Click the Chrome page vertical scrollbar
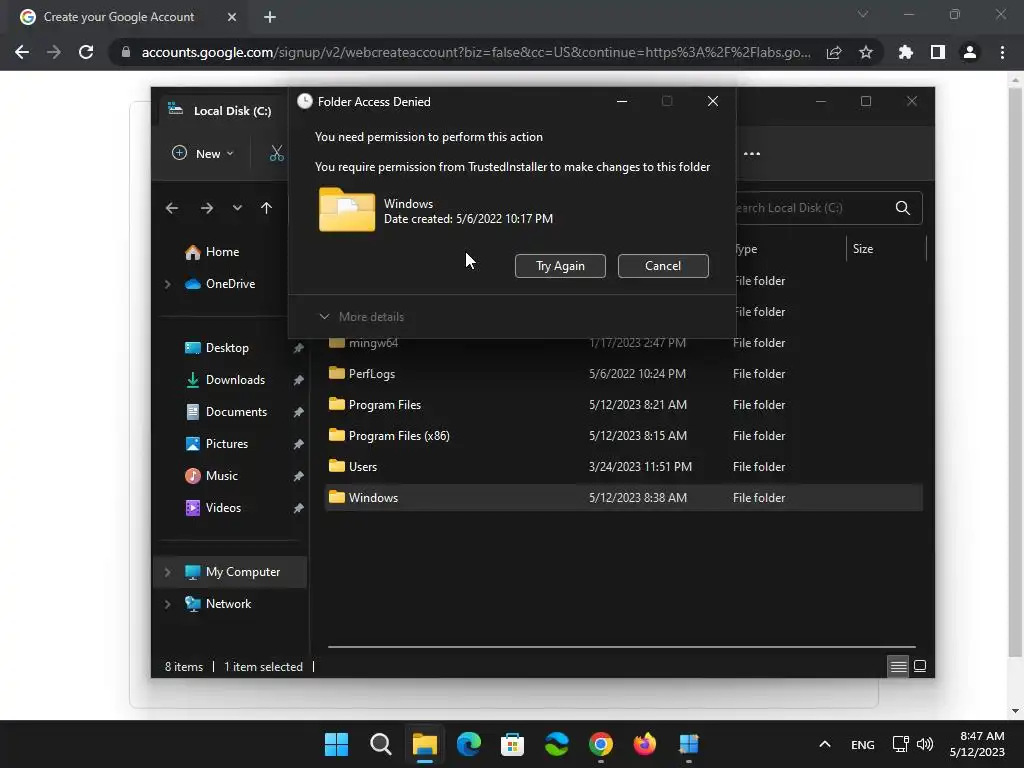 1015,372
